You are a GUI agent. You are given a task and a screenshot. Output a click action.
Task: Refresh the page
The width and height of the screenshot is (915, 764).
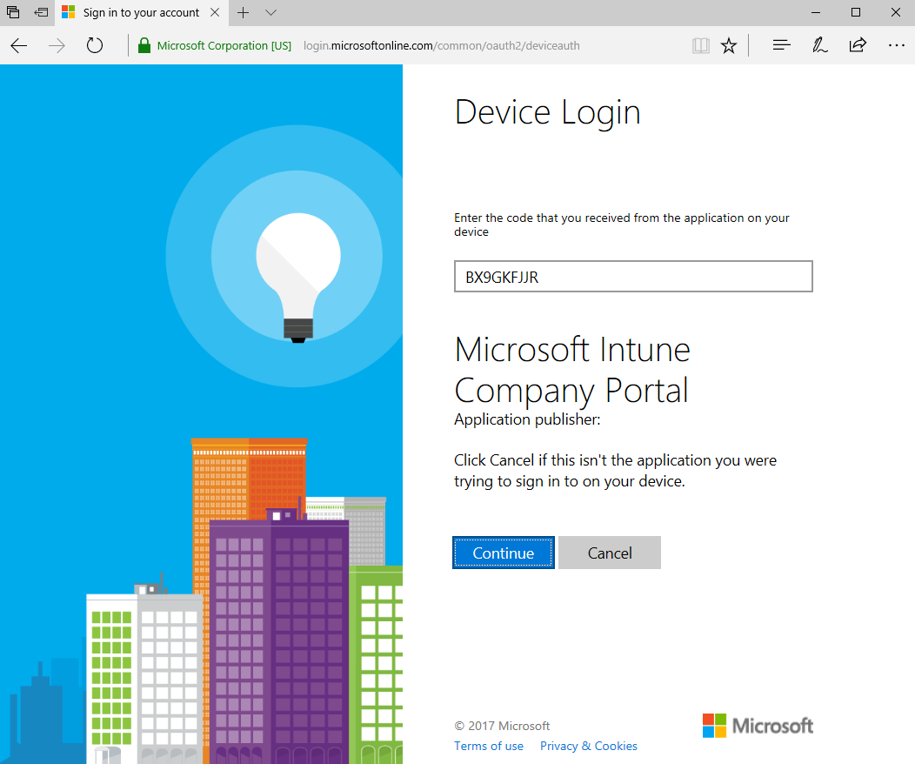tap(95, 46)
